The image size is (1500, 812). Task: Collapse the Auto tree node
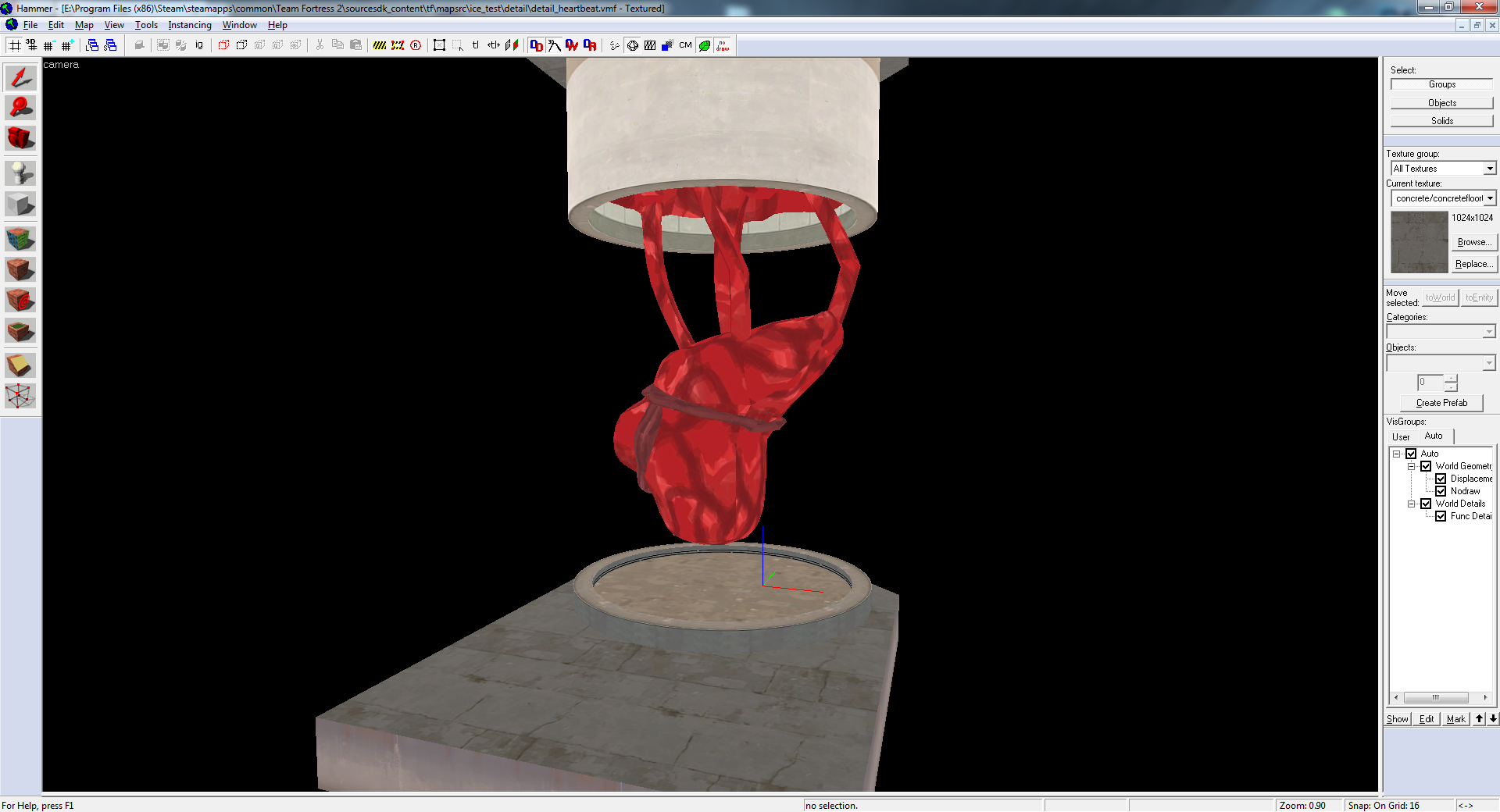click(x=1396, y=454)
